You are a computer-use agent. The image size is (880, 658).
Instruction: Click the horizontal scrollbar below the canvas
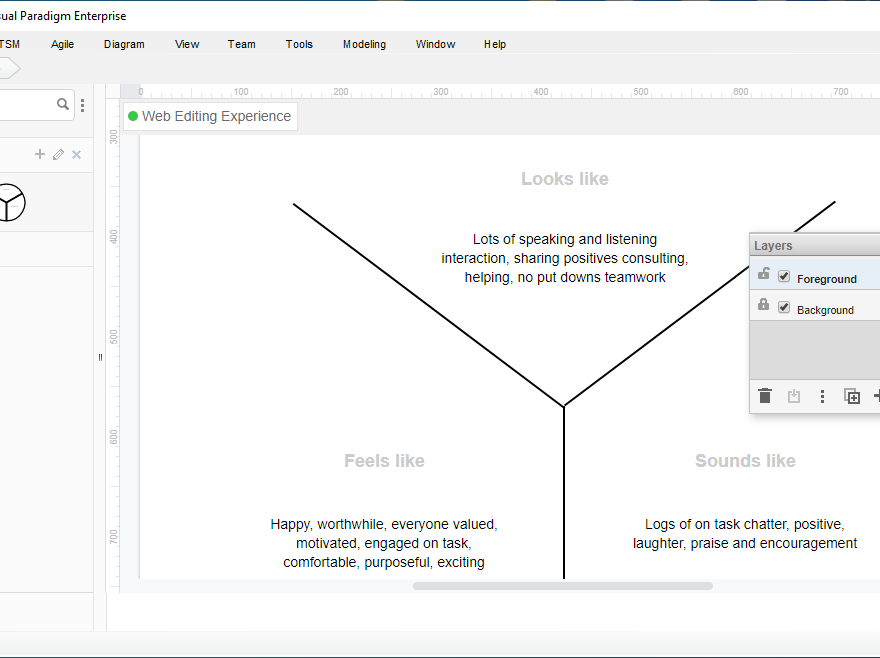tap(563, 586)
